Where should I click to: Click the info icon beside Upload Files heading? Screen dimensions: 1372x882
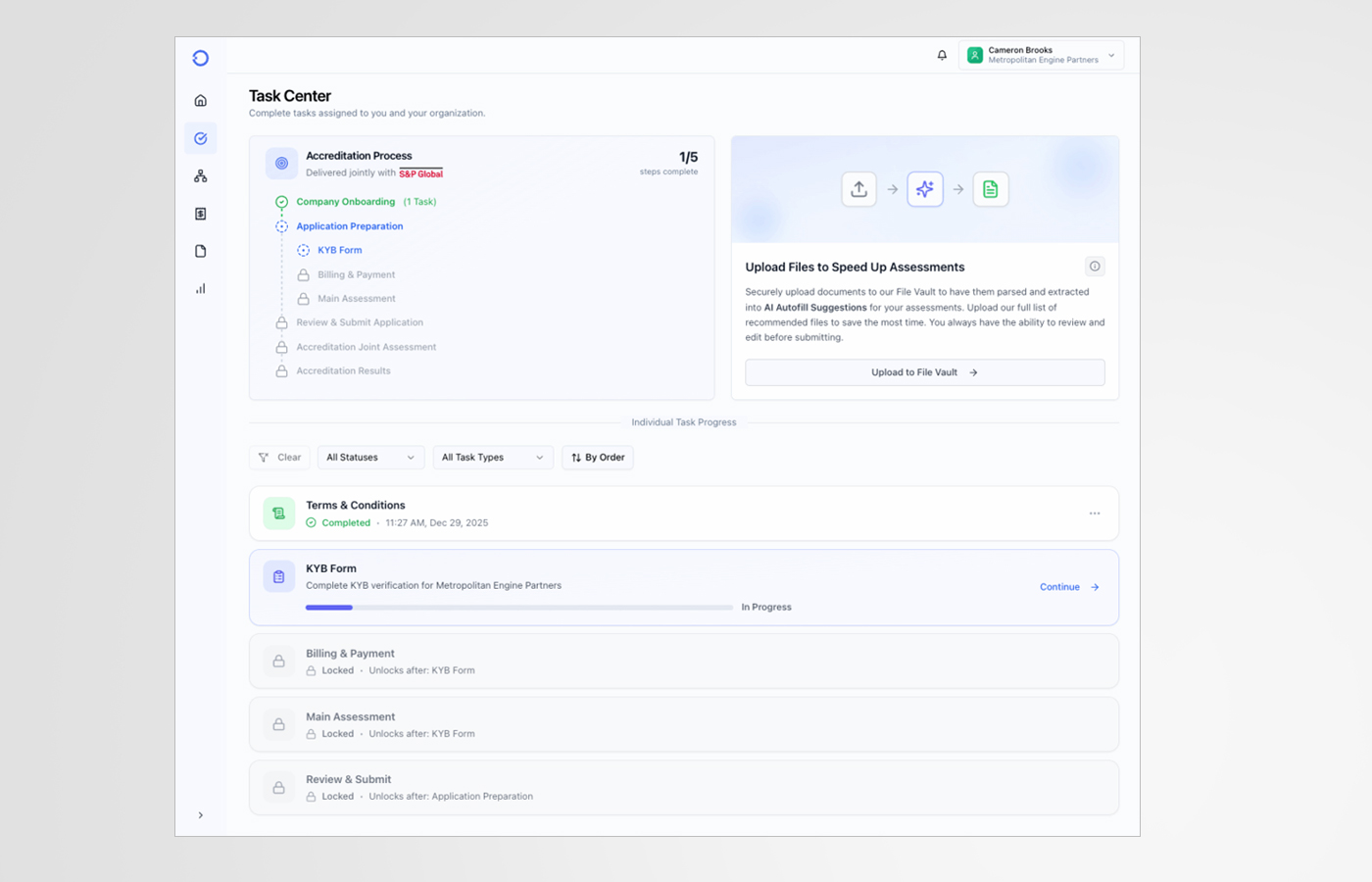click(1095, 266)
